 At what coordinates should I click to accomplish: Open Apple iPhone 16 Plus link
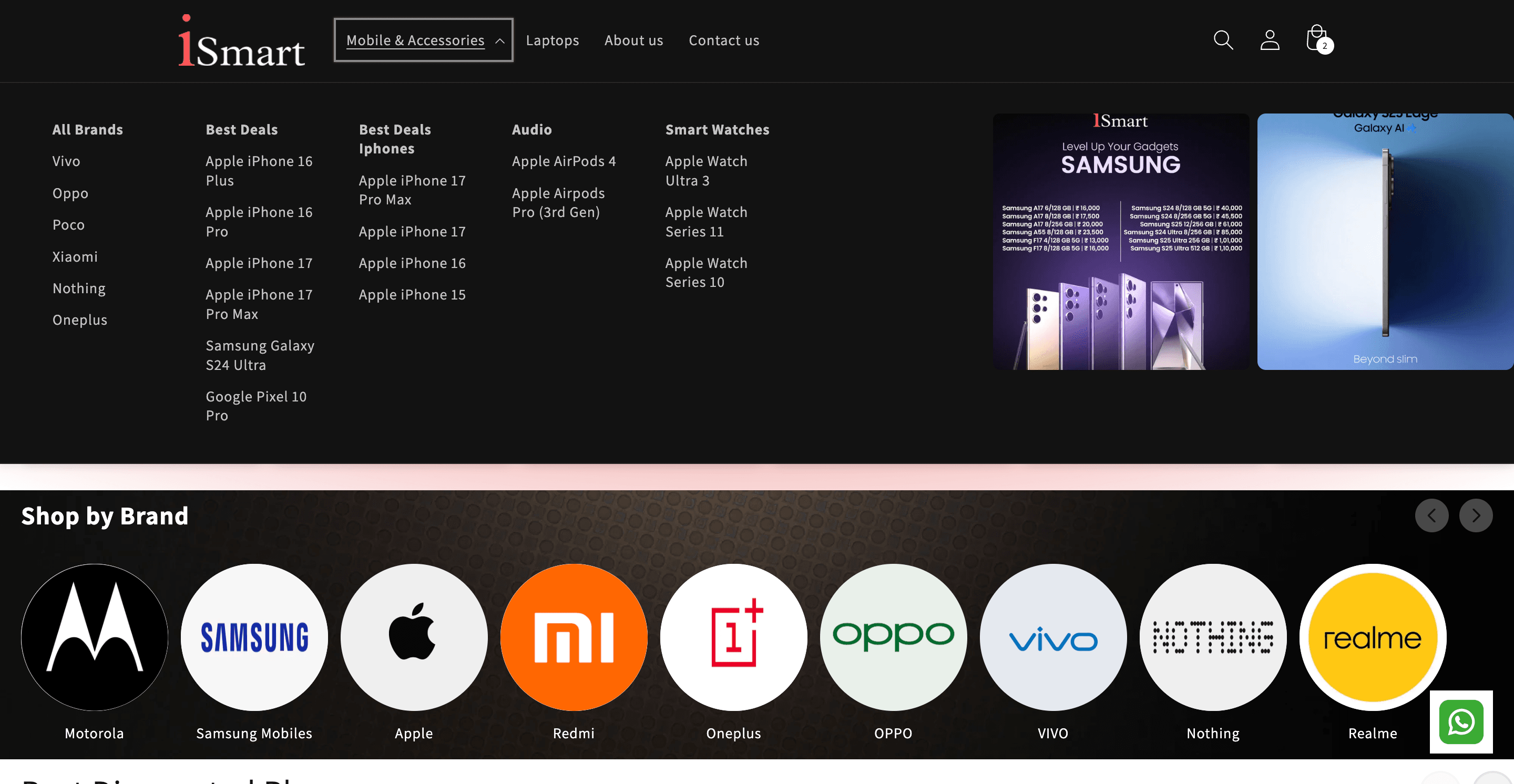(x=259, y=171)
